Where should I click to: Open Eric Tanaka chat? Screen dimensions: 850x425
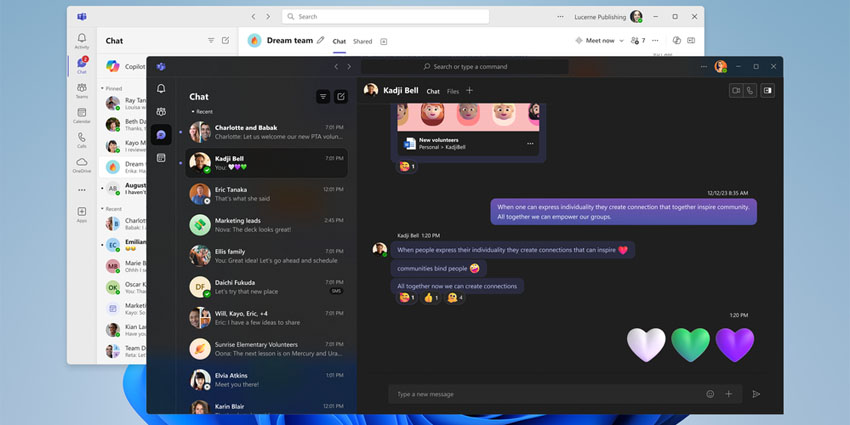(266, 194)
